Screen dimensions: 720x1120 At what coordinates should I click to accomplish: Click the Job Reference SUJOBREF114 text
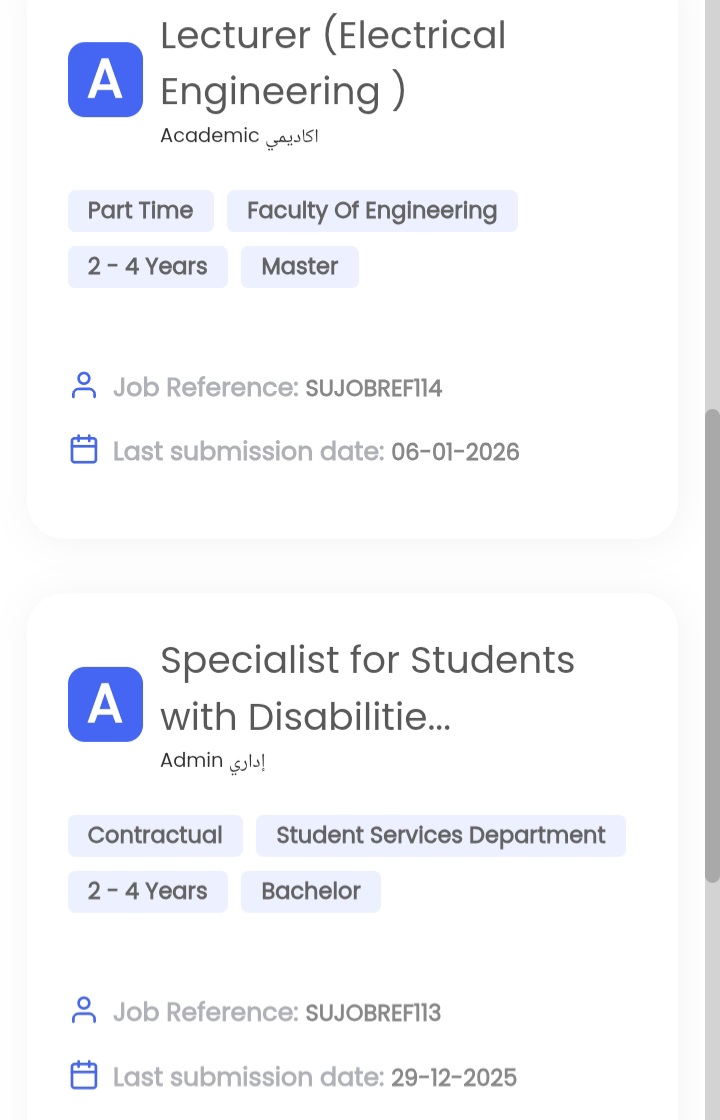(277, 387)
